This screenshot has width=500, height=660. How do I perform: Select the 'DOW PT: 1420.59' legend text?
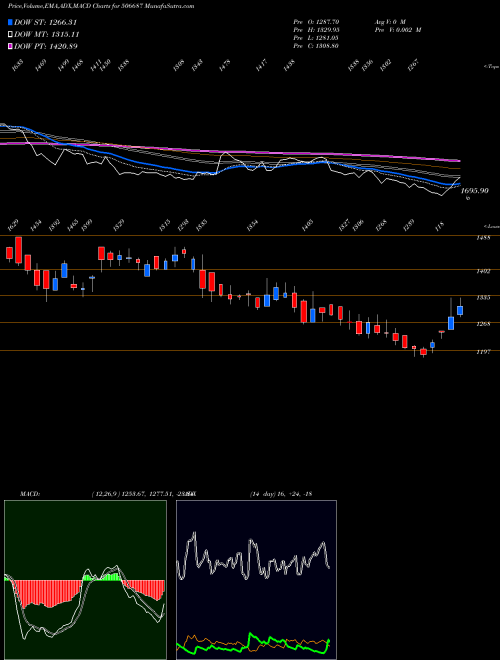[x=46, y=46]
